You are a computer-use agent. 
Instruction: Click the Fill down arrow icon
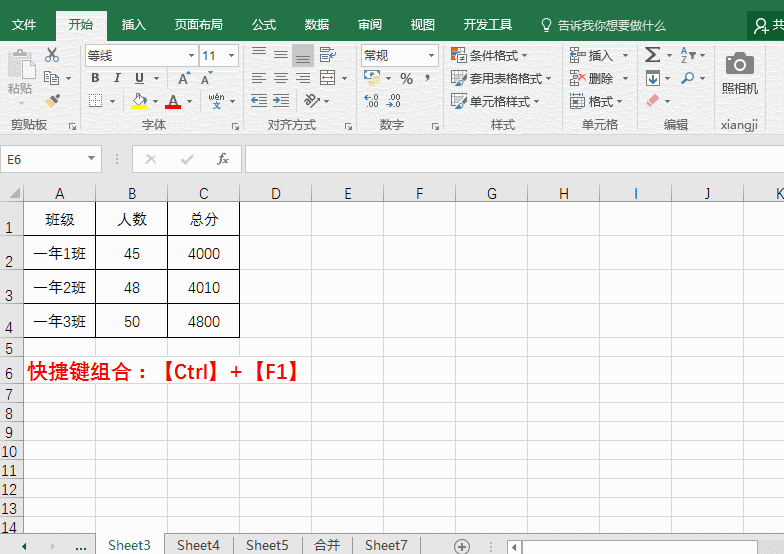point(653,78)
